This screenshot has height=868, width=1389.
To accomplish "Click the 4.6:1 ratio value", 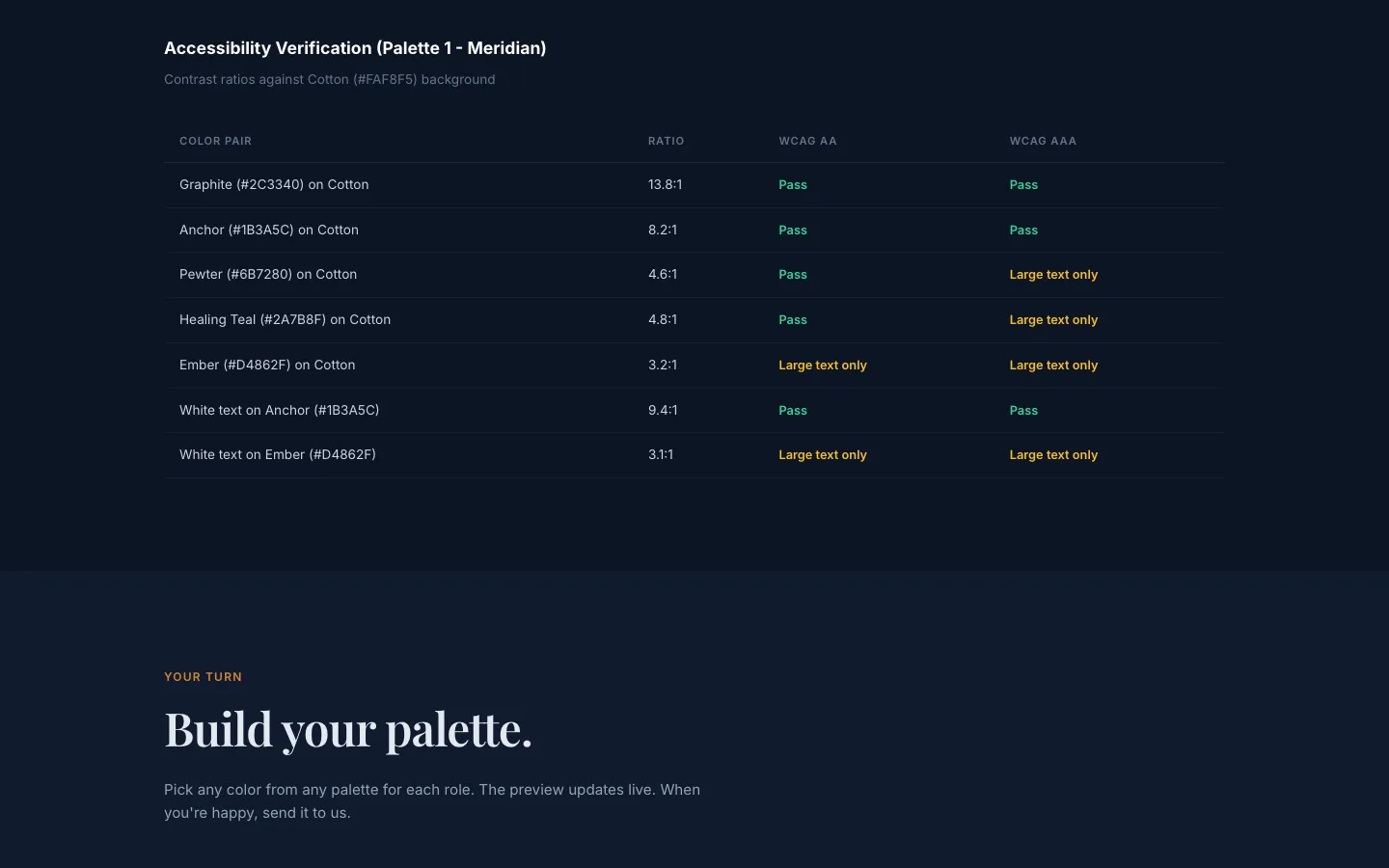I will (663, 274).
